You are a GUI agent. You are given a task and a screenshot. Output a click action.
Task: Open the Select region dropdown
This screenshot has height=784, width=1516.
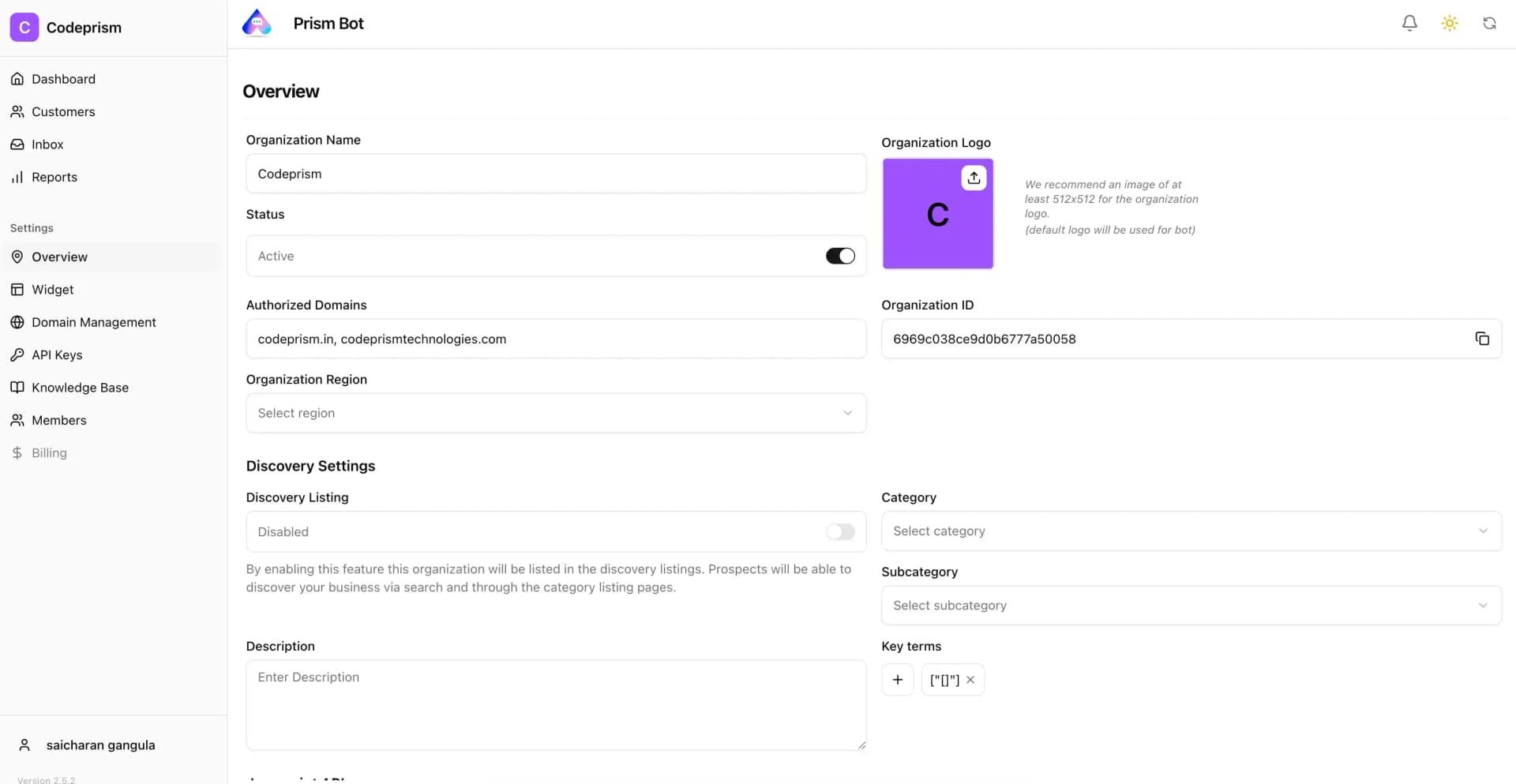point(556,412)
